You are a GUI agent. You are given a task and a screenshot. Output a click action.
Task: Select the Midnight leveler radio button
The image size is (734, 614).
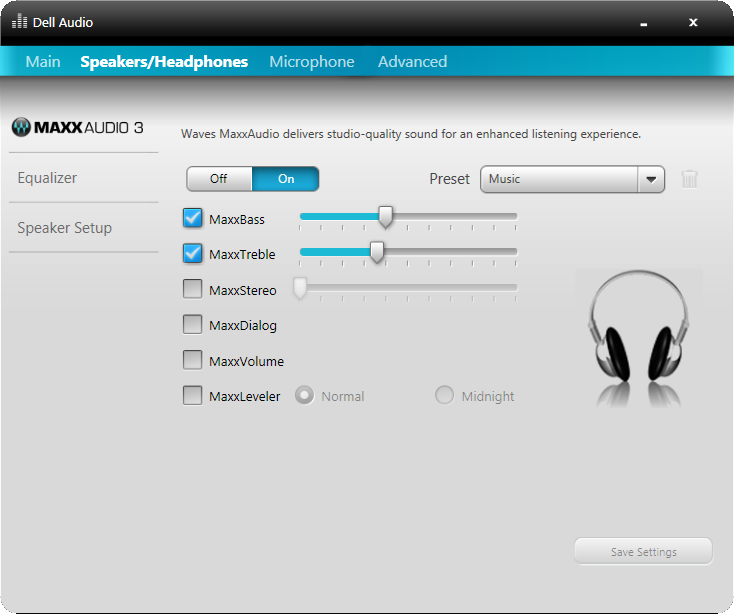click(444, 395)
